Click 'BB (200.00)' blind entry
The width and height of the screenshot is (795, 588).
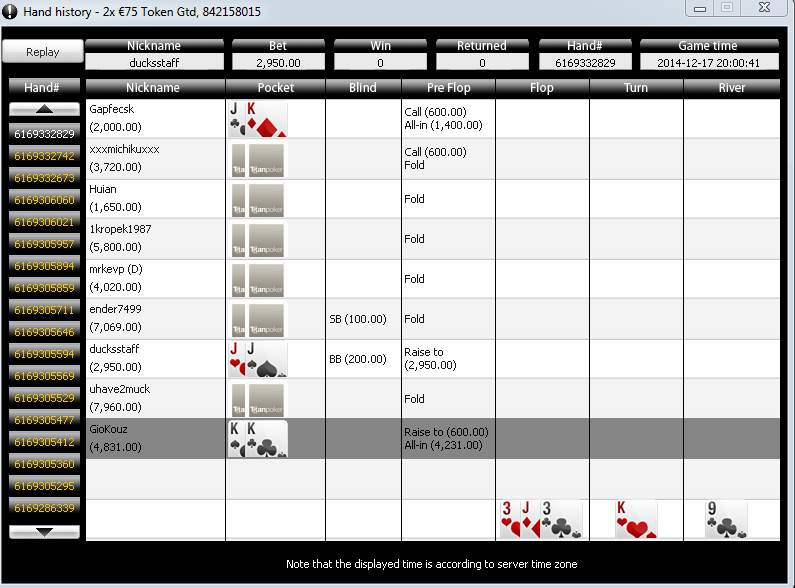(358, 359)
